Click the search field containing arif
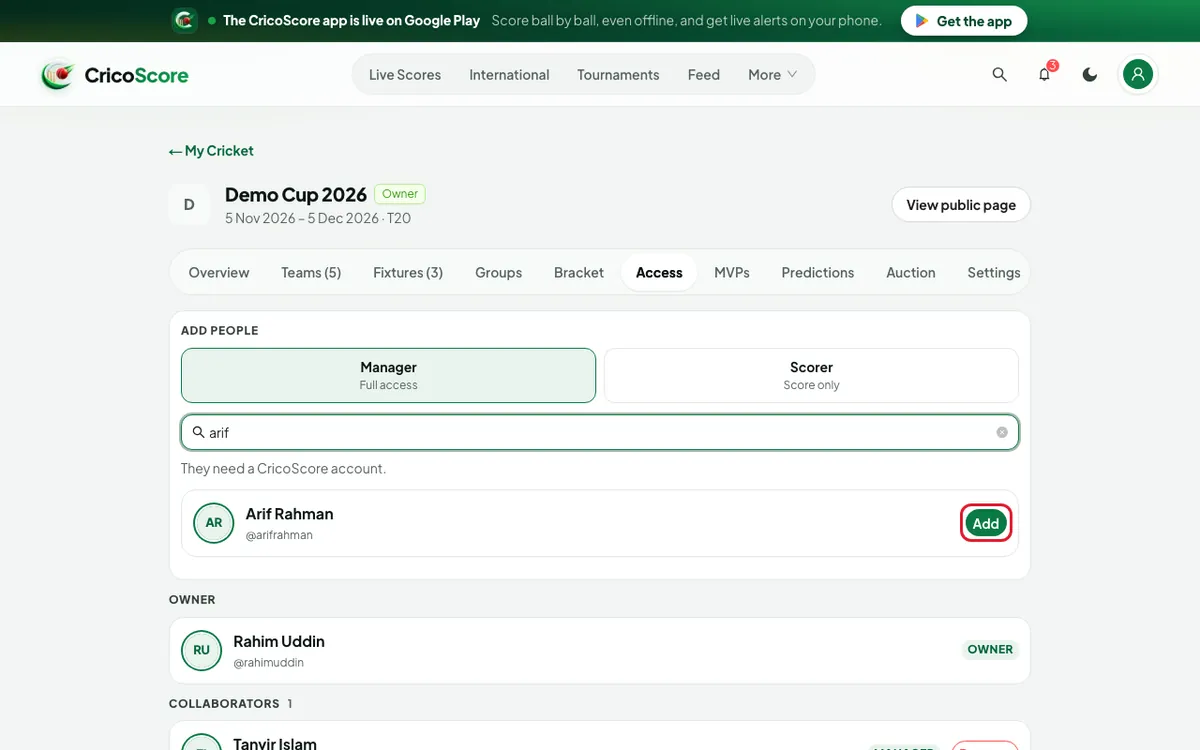 [x=600, y=432]
